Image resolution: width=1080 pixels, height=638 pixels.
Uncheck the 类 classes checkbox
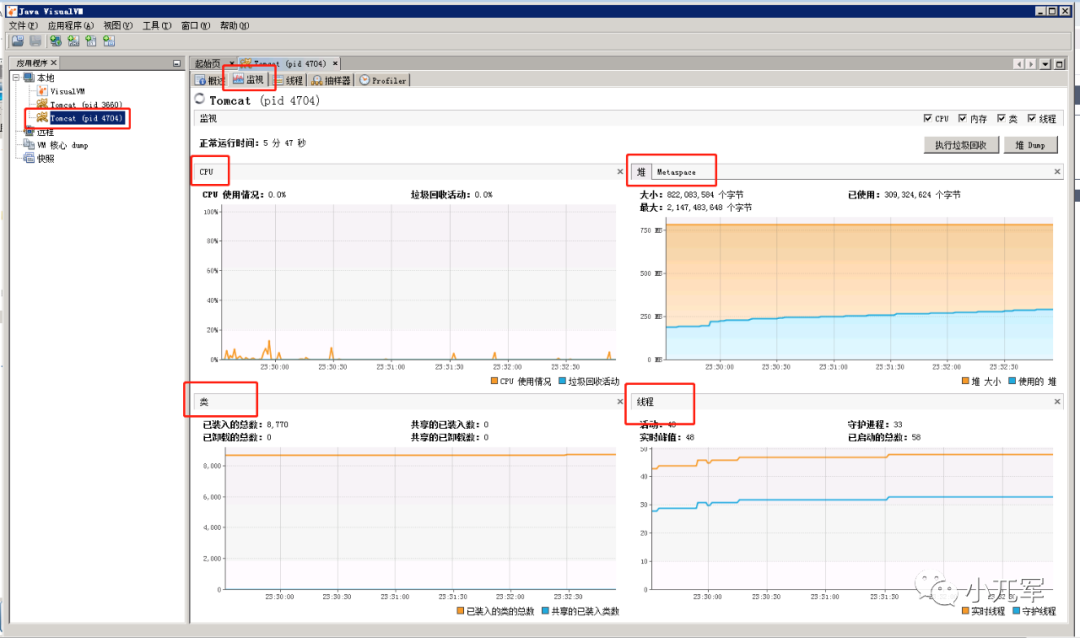click(1001, 119)
